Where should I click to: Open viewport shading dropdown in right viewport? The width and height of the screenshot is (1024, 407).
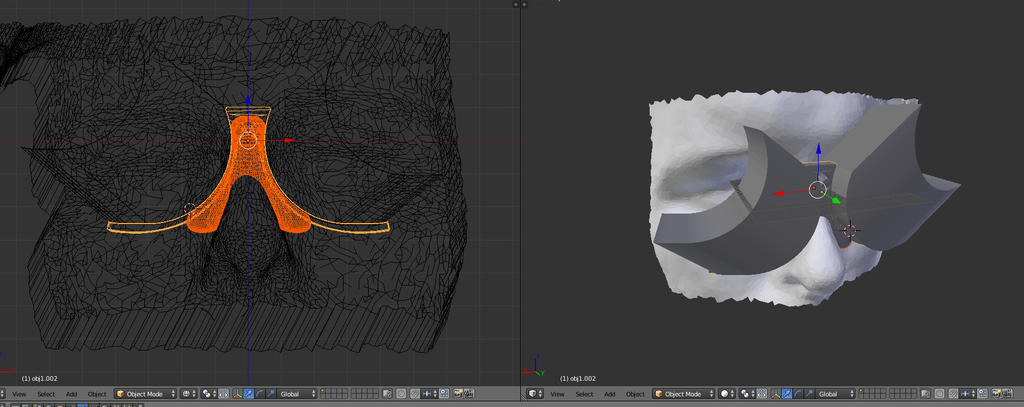[727, 394]
